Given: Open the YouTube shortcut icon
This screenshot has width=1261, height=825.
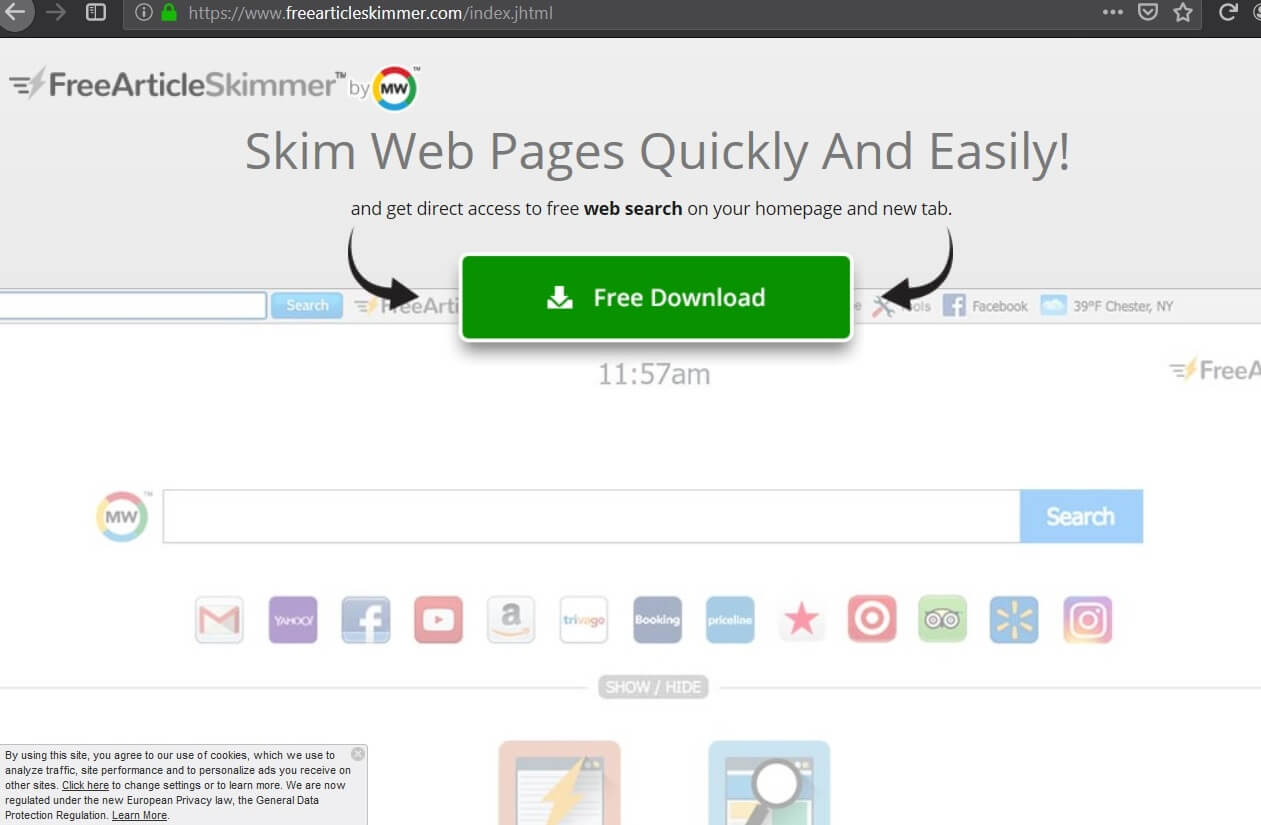Looking at the screenshot, I should [x=438, y=620].
